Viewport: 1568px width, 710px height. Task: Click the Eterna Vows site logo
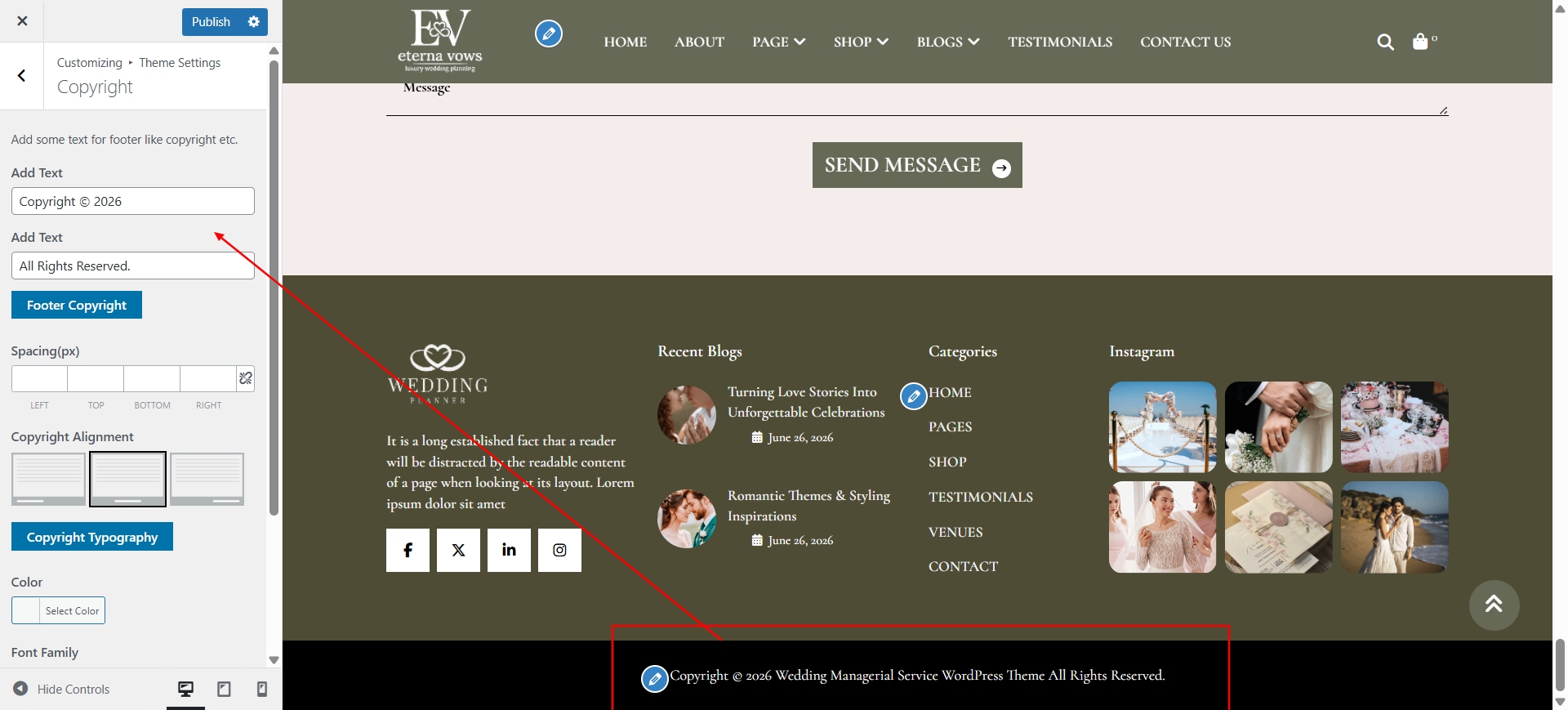pyautogui.click(x=440, y=41)
